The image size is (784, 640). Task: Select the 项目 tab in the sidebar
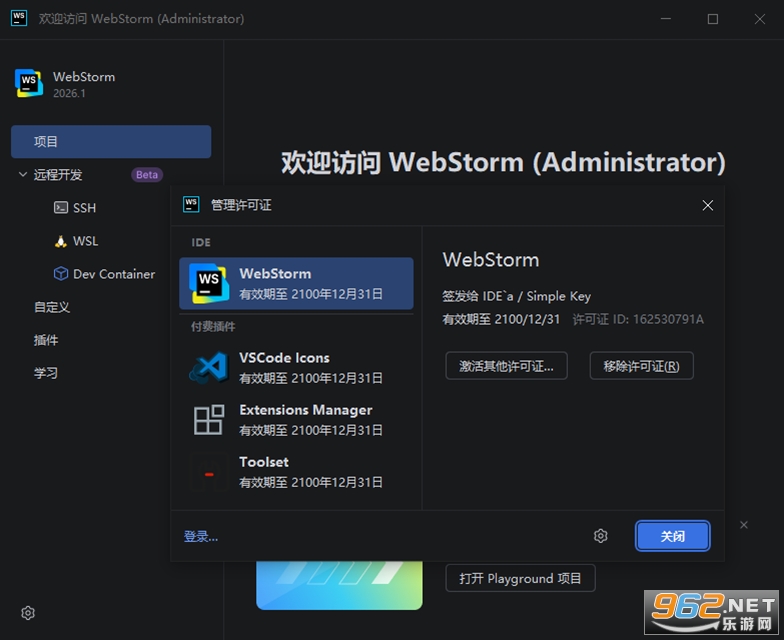pos(111,142)
